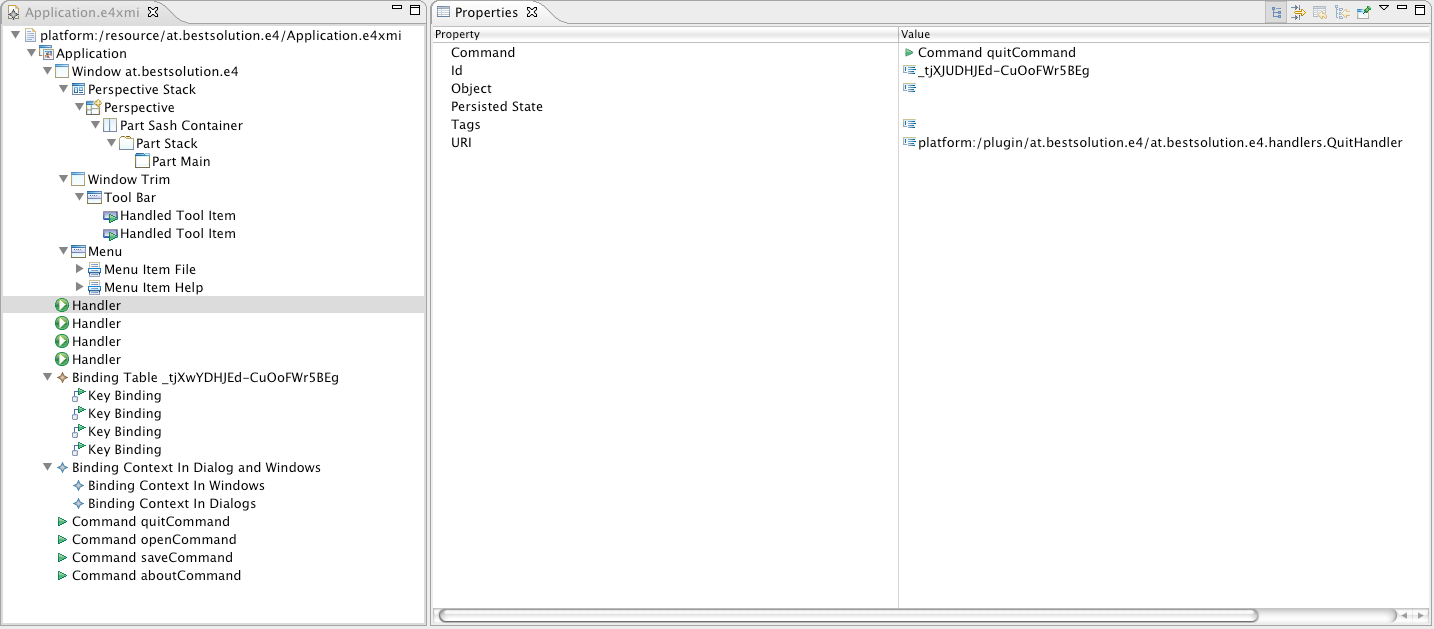Toggle Show Categories in Properties toolbar

point(1277,13)
